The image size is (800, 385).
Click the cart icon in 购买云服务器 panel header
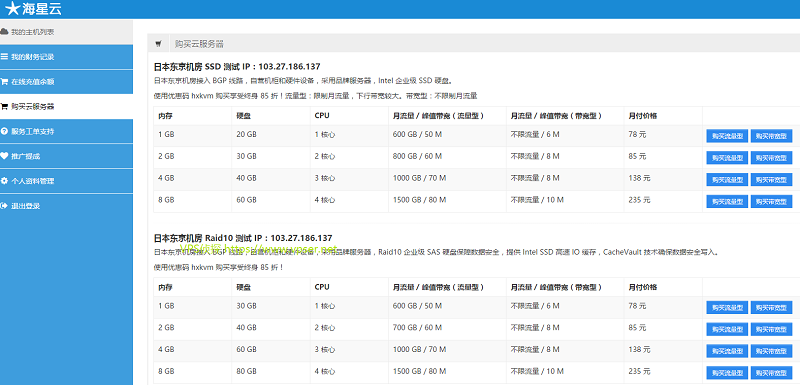tap(158, 44)
